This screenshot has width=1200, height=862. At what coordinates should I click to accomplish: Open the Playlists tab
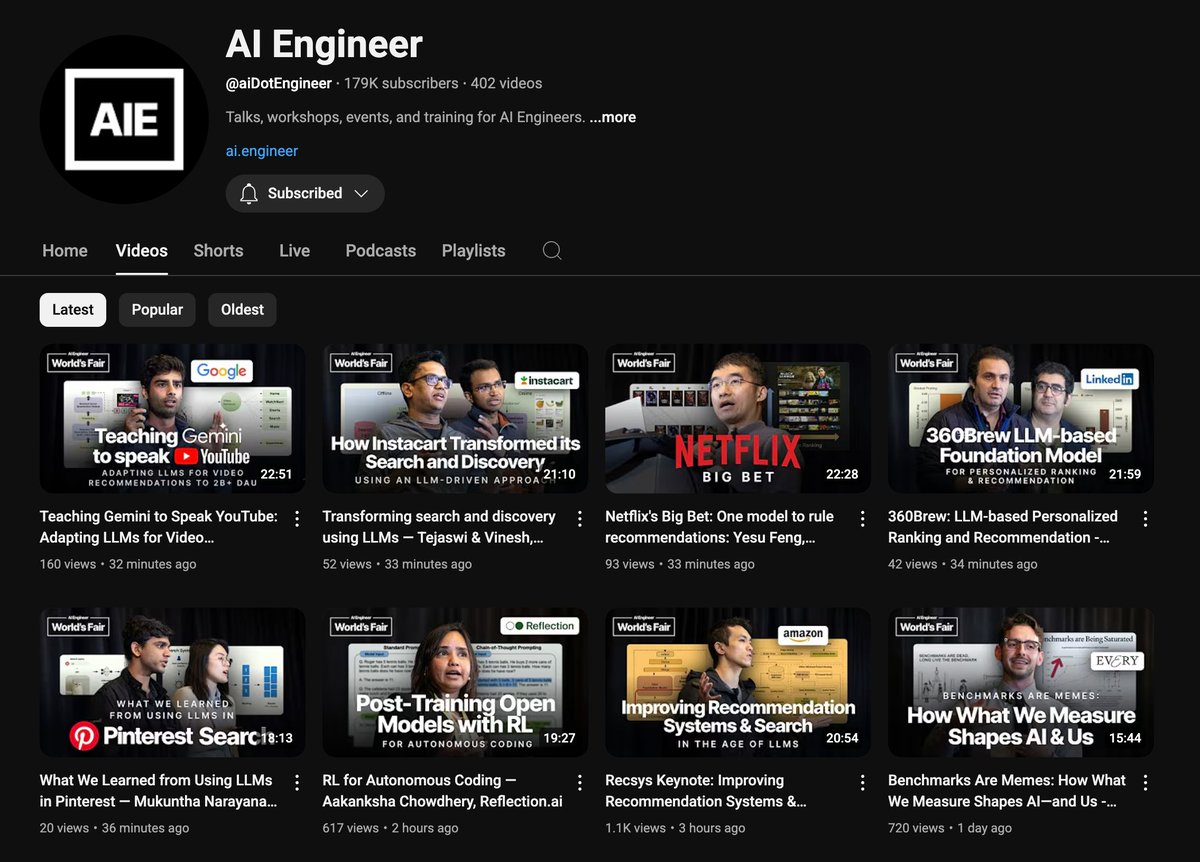[x=473, y=251]
